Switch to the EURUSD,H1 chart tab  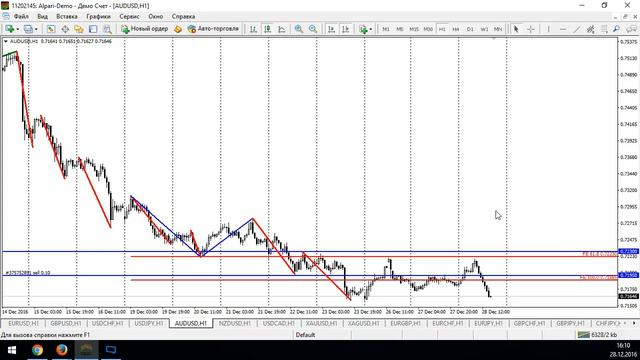pos(23,323)
